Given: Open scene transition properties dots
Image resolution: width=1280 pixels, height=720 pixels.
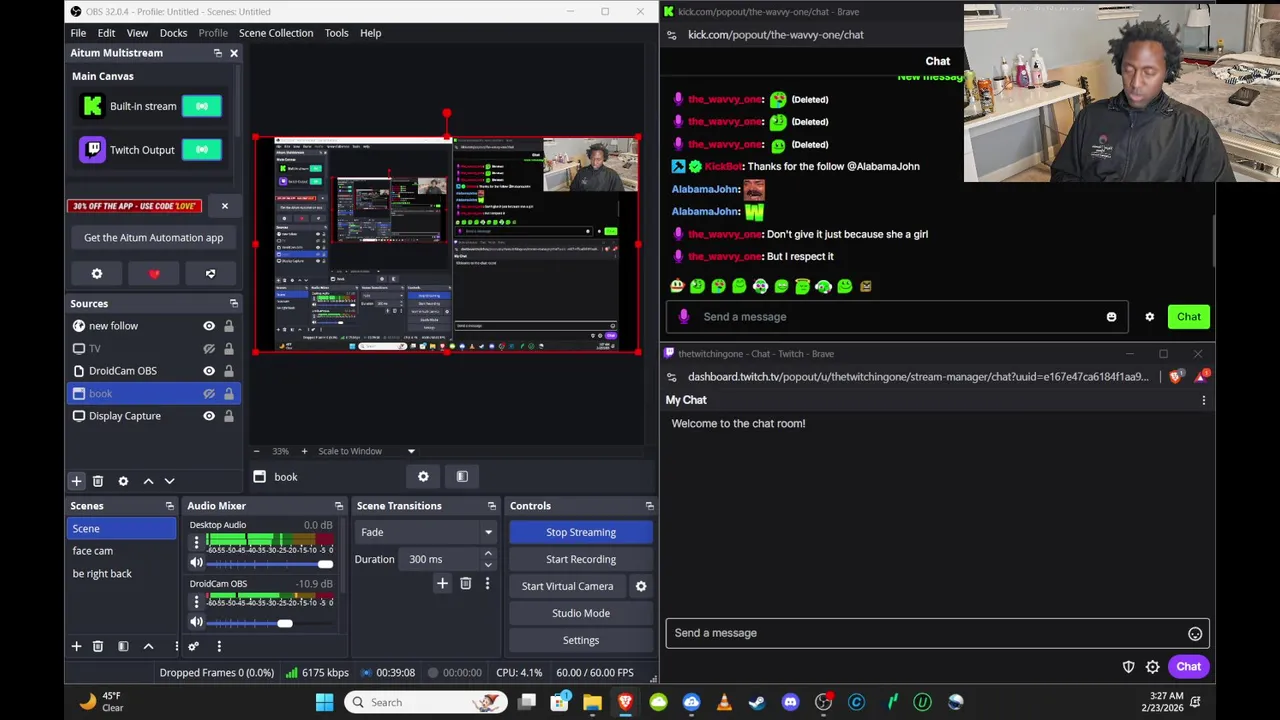Looking at the screenshot, I should pos(487,584).
